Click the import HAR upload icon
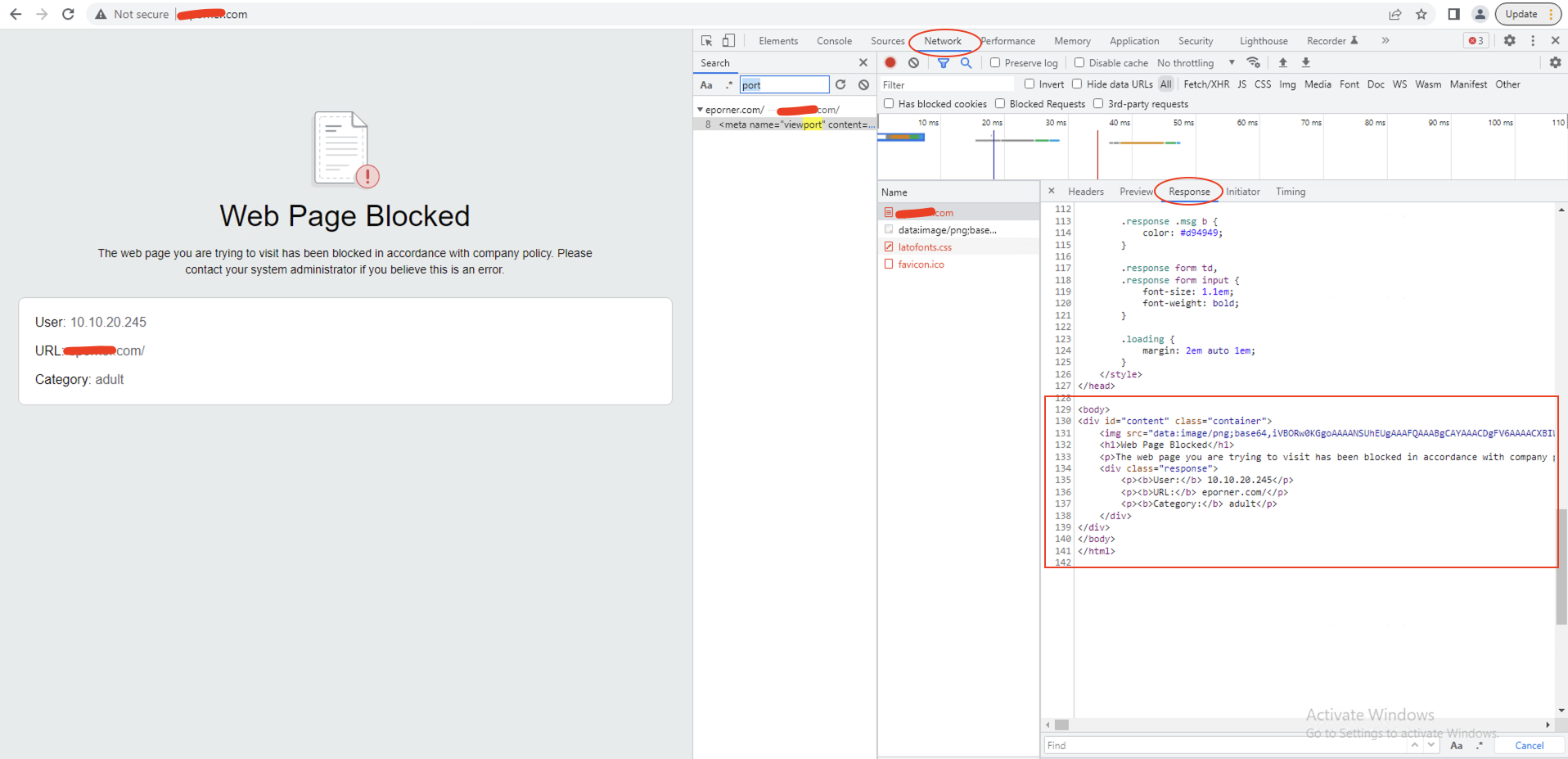This screenshot has height=759, width=1568. point(1282,62)
